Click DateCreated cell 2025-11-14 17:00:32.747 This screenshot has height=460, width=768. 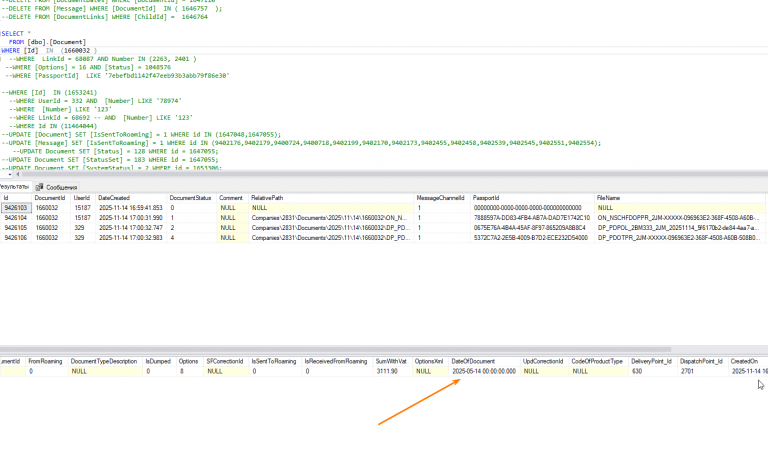[x=131, y=228]
